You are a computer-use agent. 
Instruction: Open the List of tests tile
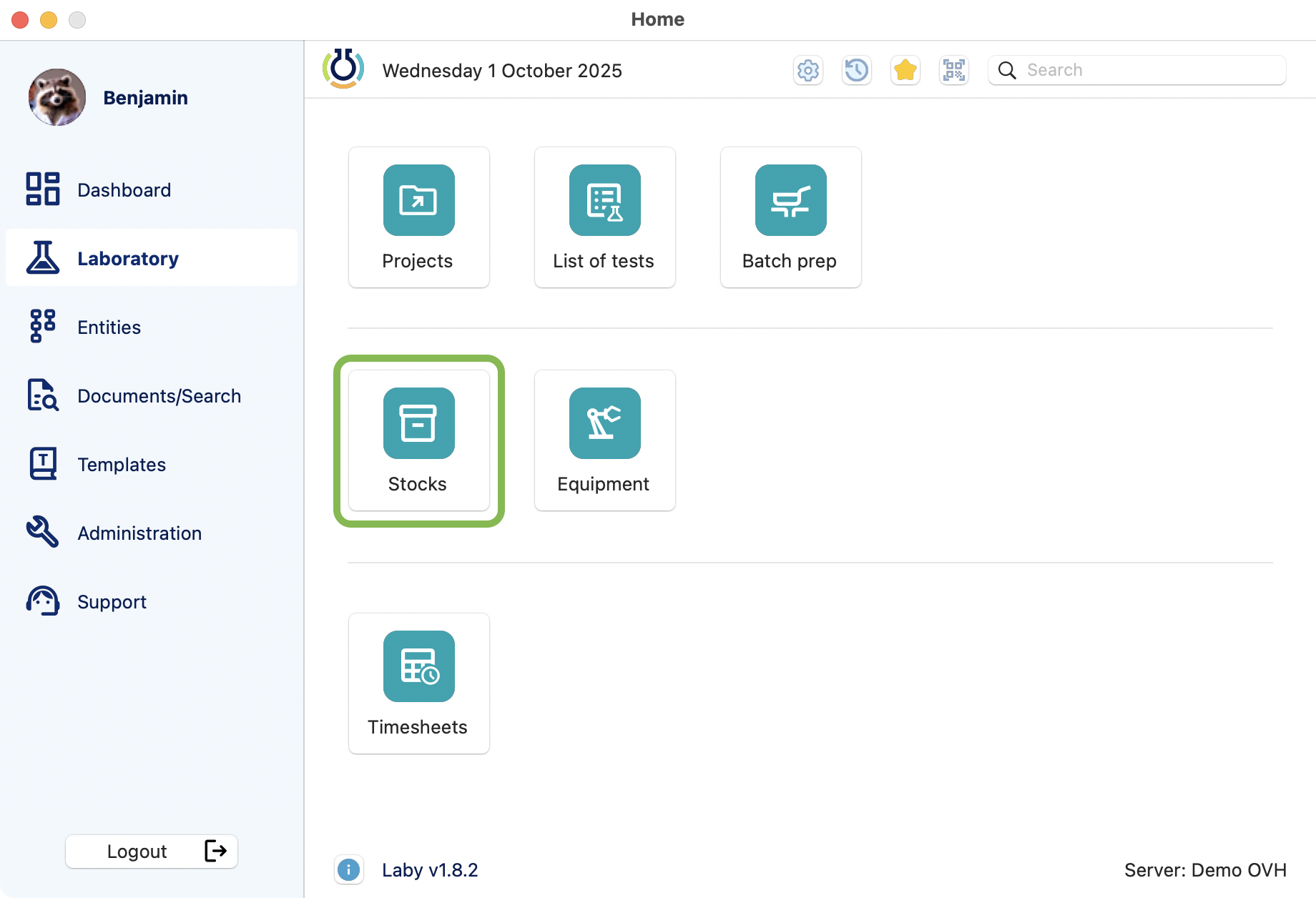[604, 217]
